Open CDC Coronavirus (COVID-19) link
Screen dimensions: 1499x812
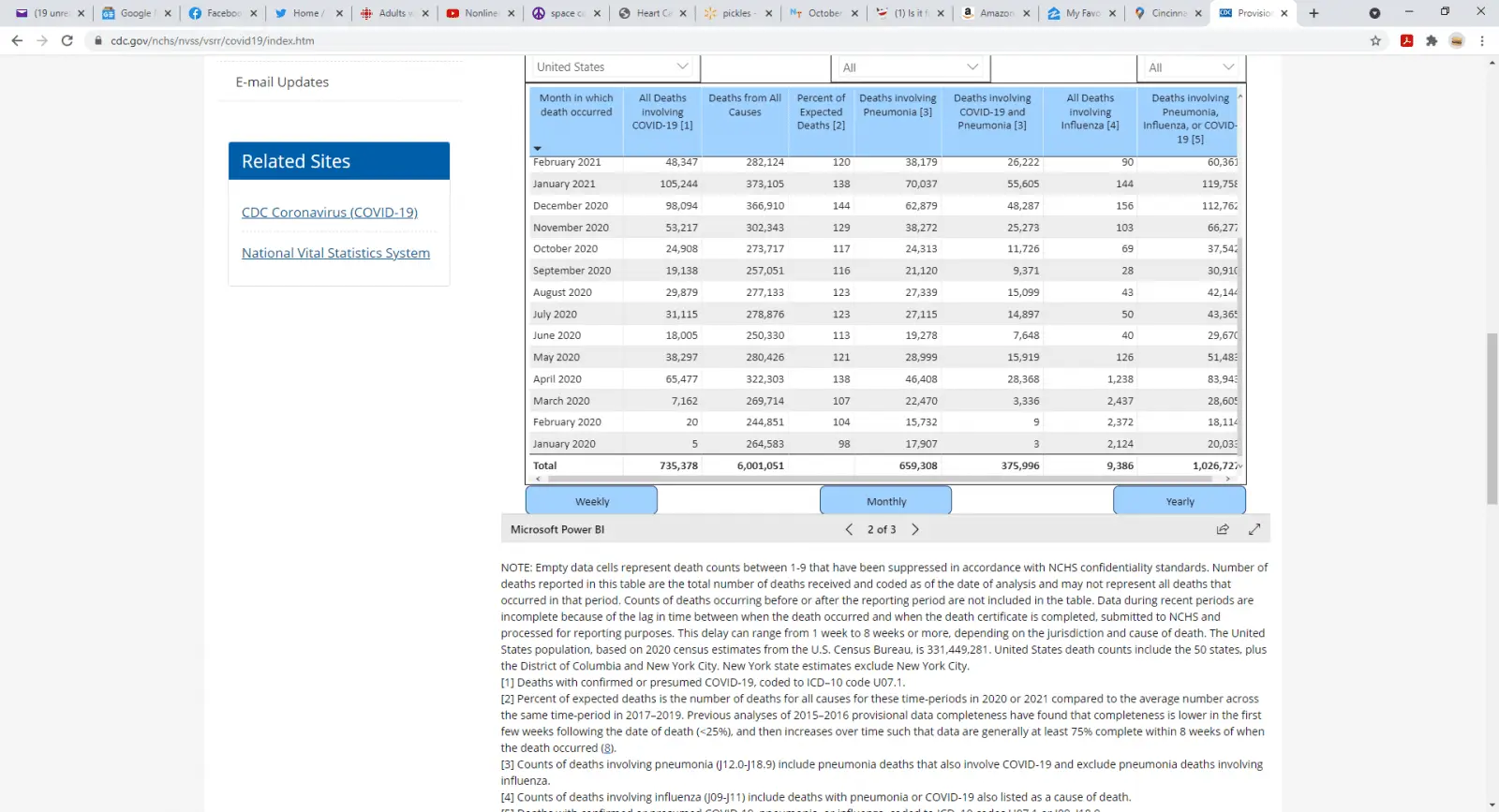[330, 213]
